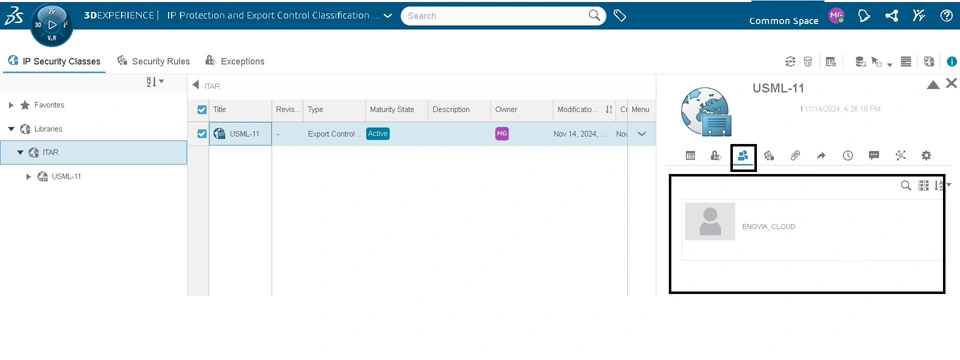This screenshot has height=360, width=960.
Task: Open notifications bell
Action: 864,16
